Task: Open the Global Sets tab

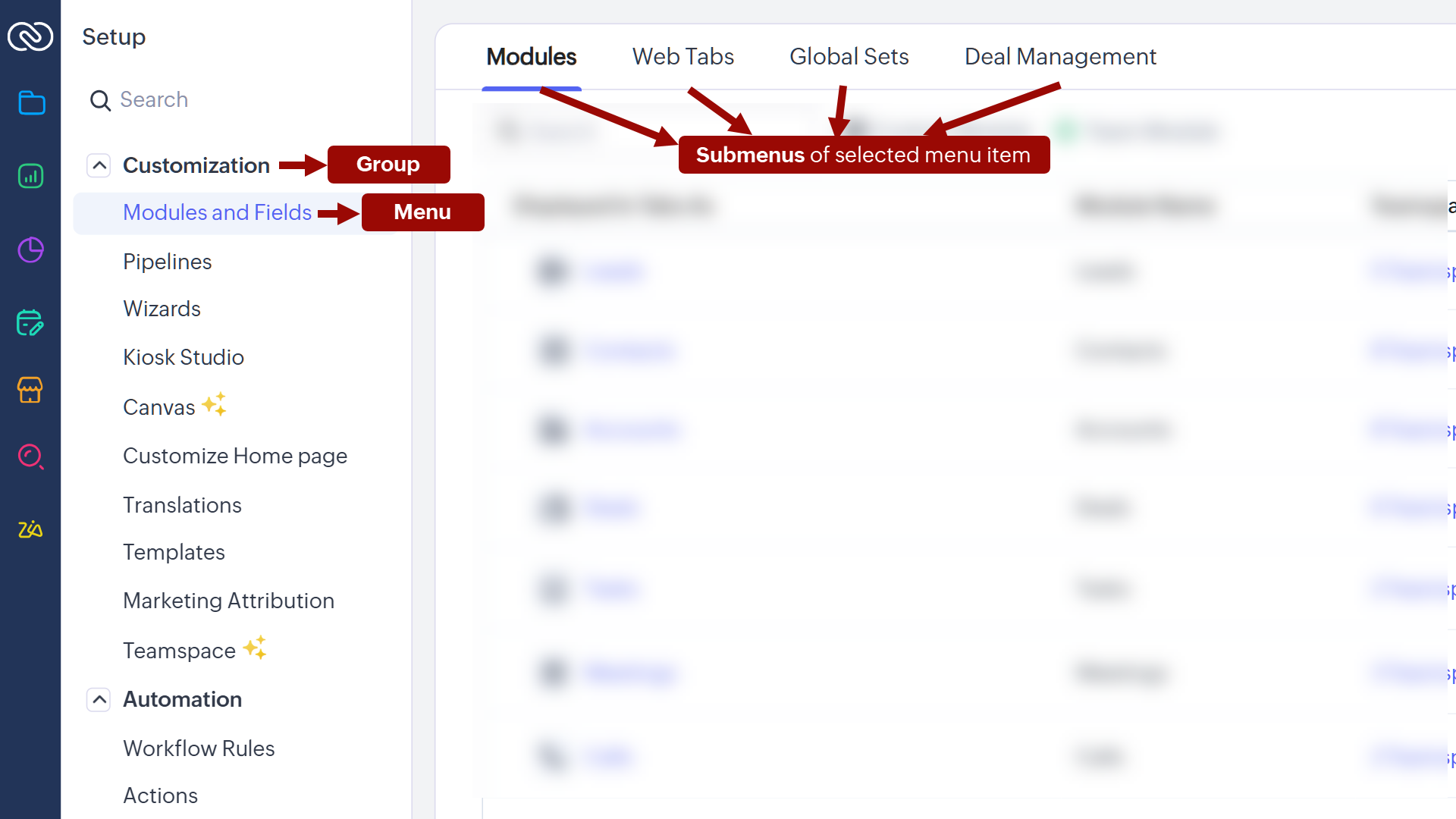Action: pos(849,56)
